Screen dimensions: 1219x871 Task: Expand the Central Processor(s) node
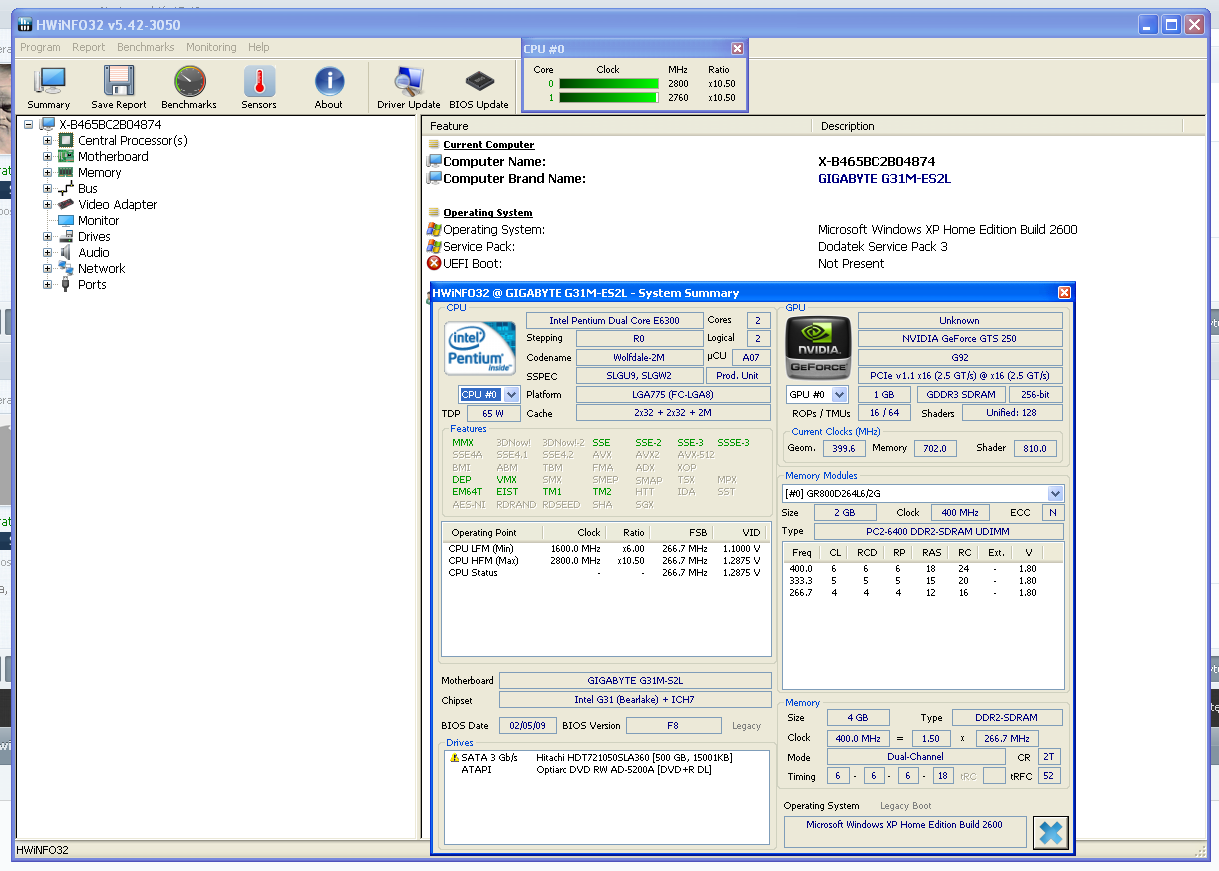coord(47,141)
